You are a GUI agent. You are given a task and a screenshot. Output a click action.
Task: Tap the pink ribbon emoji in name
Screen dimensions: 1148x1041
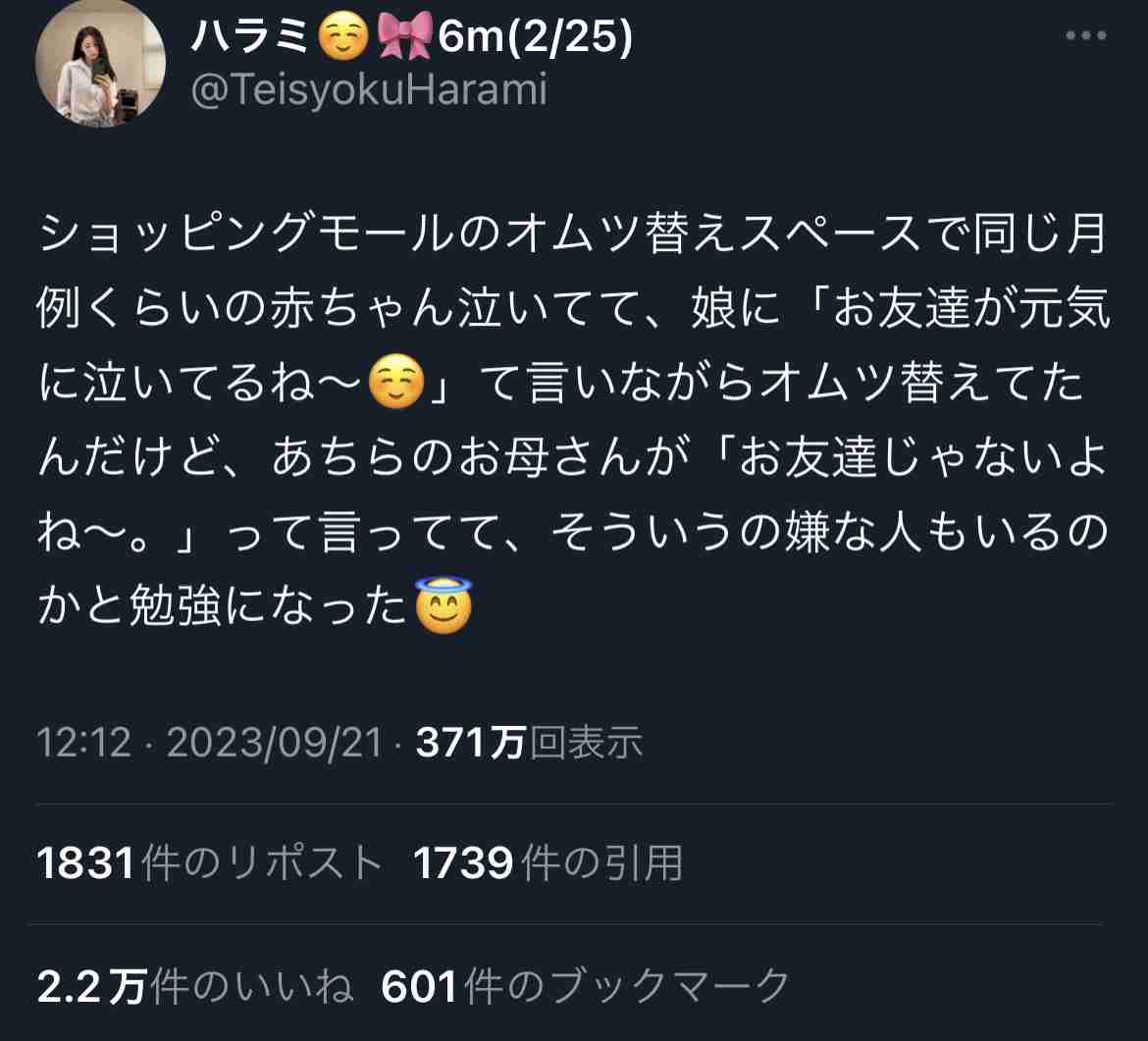point(404,36)
